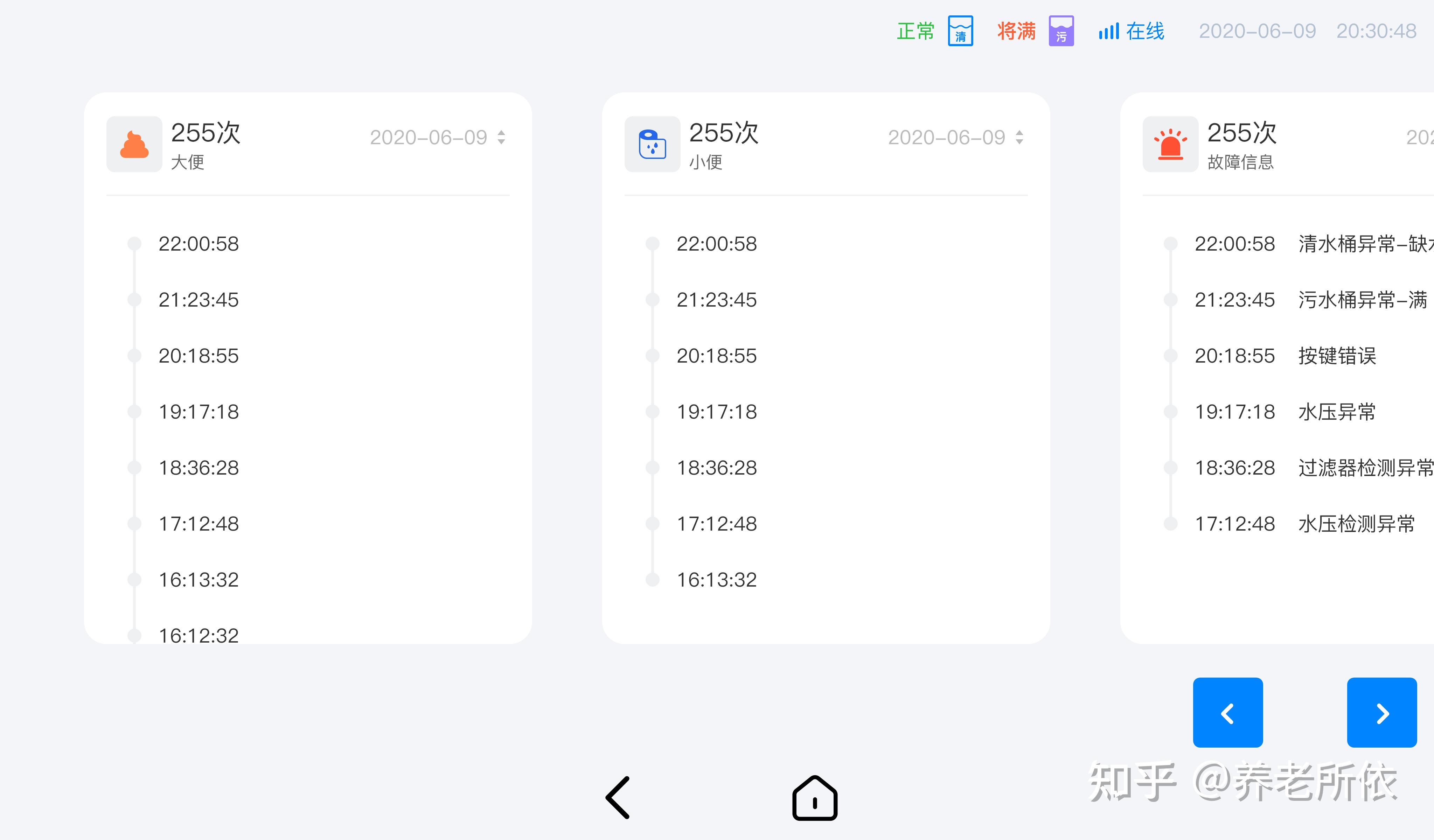Click the orange 大便 stool icon

click(x=134, y=145)
